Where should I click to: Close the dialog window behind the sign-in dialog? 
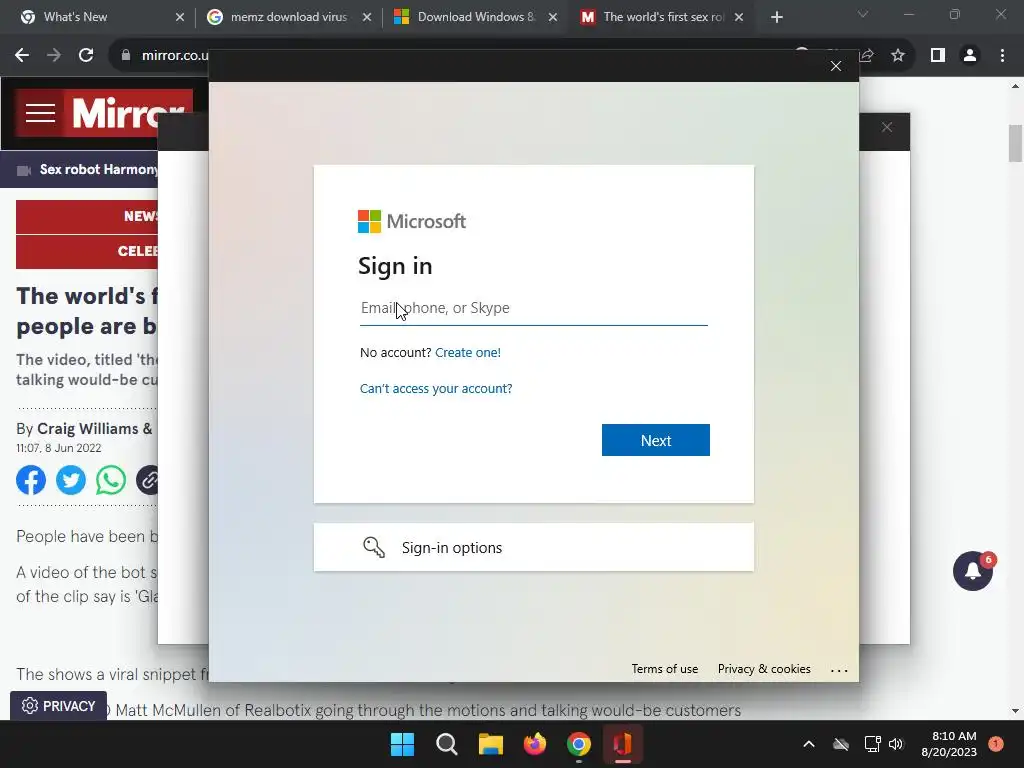tap(886, 127)
